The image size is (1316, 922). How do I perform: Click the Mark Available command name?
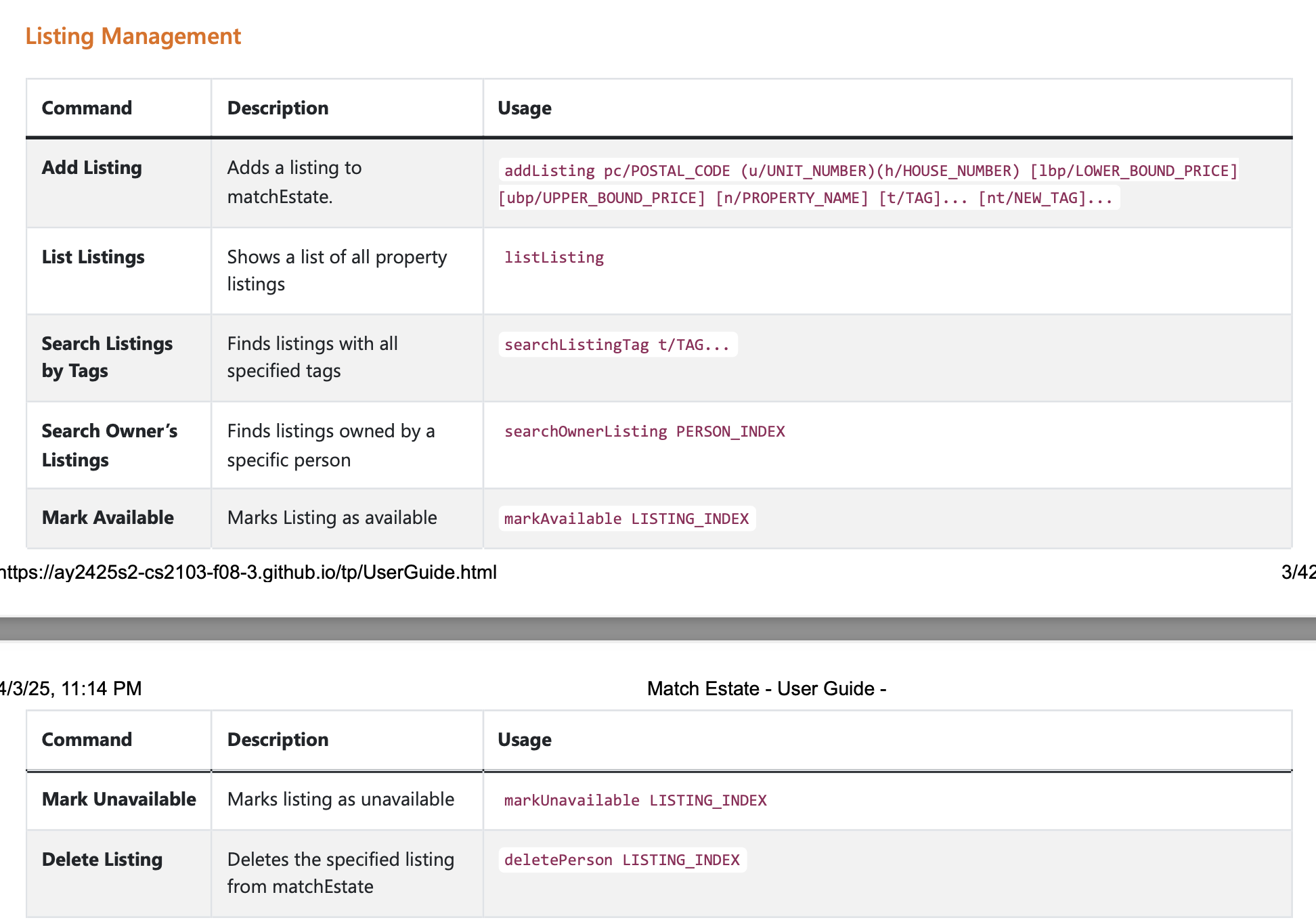click(108, 518)
